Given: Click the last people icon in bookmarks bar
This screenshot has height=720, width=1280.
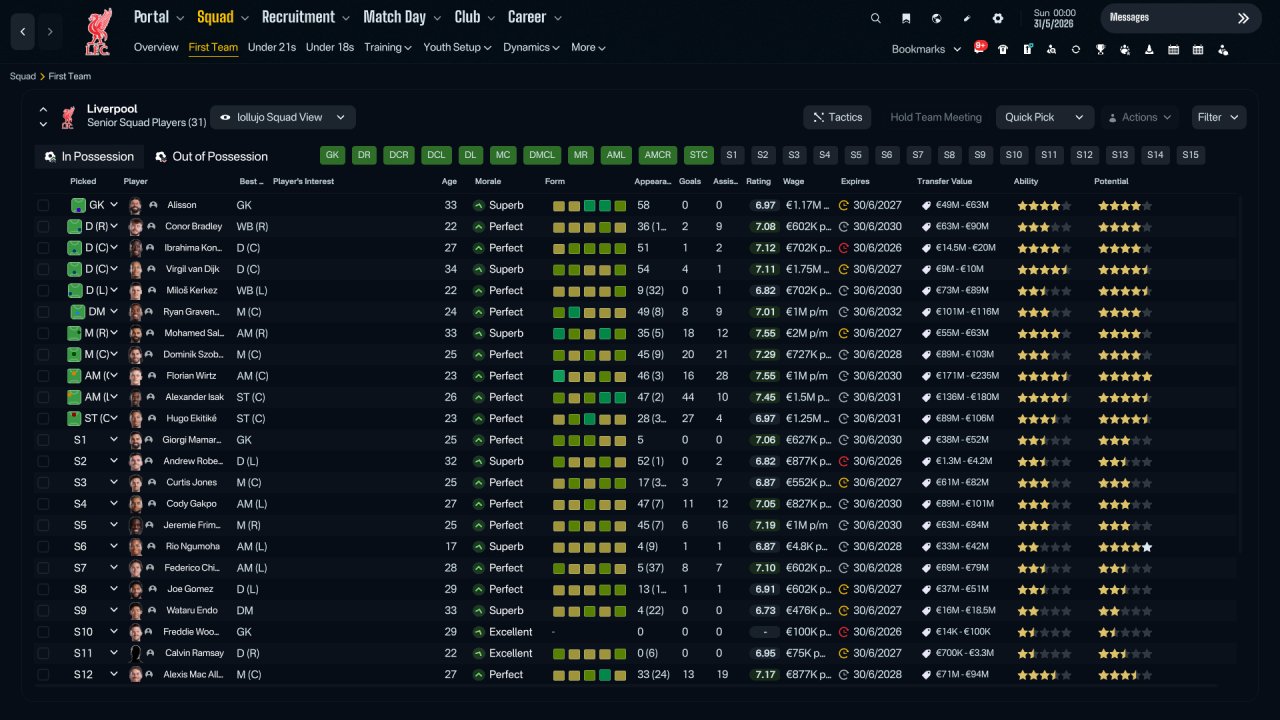Looking at the screenshot, I should tap(1223, 49).
